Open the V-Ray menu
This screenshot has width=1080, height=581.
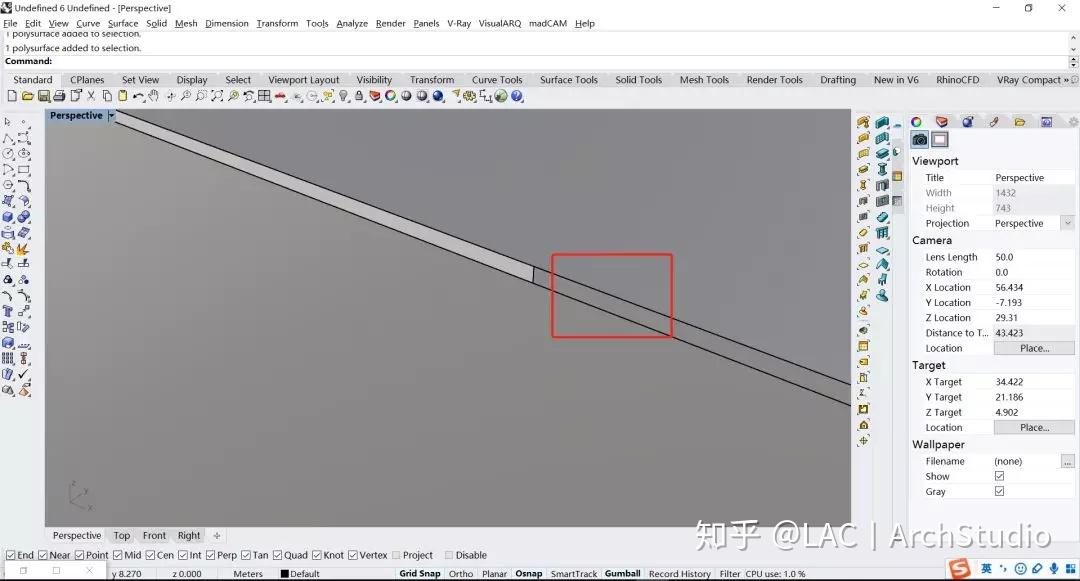tap(459, 23)
